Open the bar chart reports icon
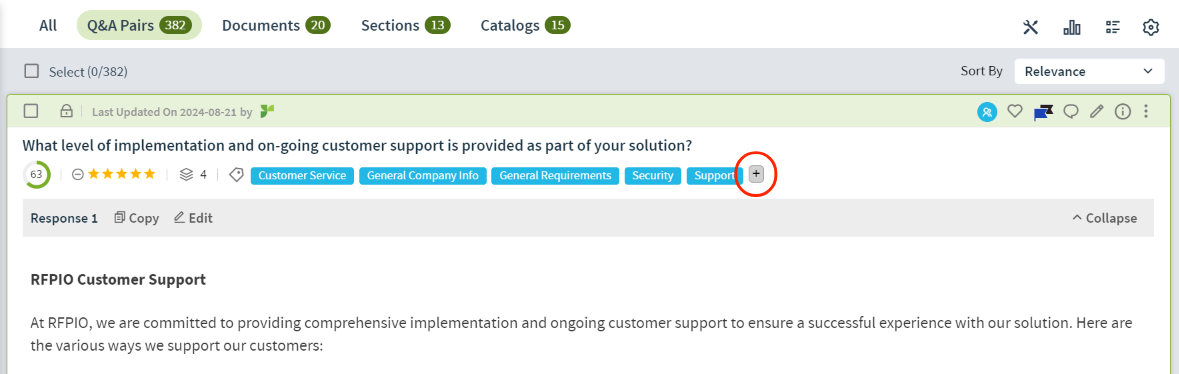Viewport: 1179px width, 374px height. click(x=1071, y=28)
